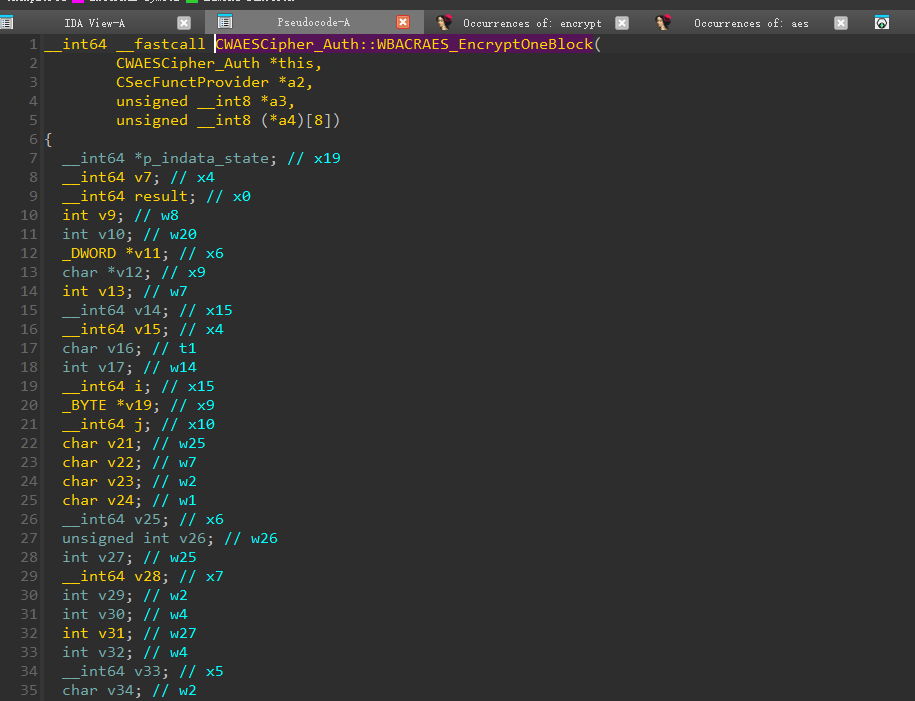Click register comment w26 on line 27
The width and height of the screenshot is (915, 701).
click(264, 538)
